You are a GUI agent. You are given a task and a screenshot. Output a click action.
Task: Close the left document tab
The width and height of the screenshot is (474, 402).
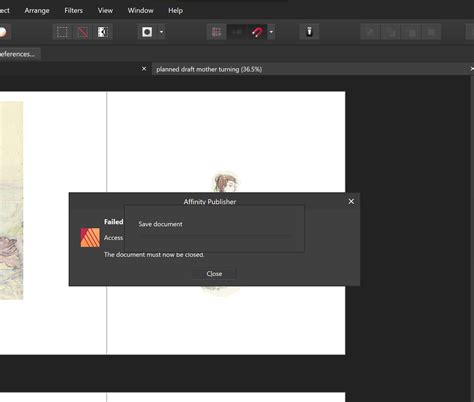[x=144, y=69]
